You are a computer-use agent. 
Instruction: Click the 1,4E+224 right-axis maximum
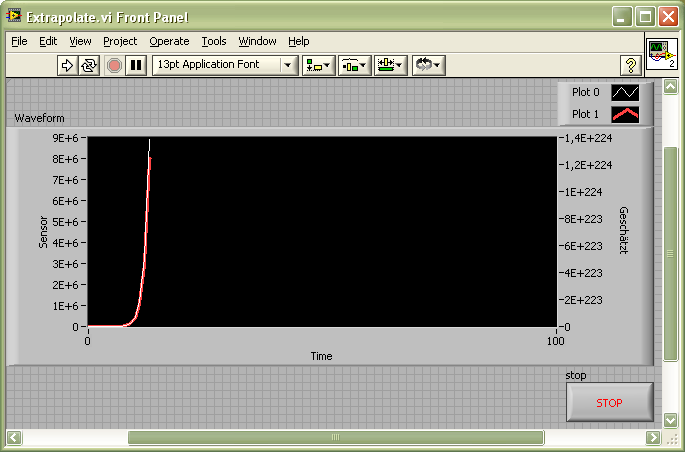click(588, 138)
